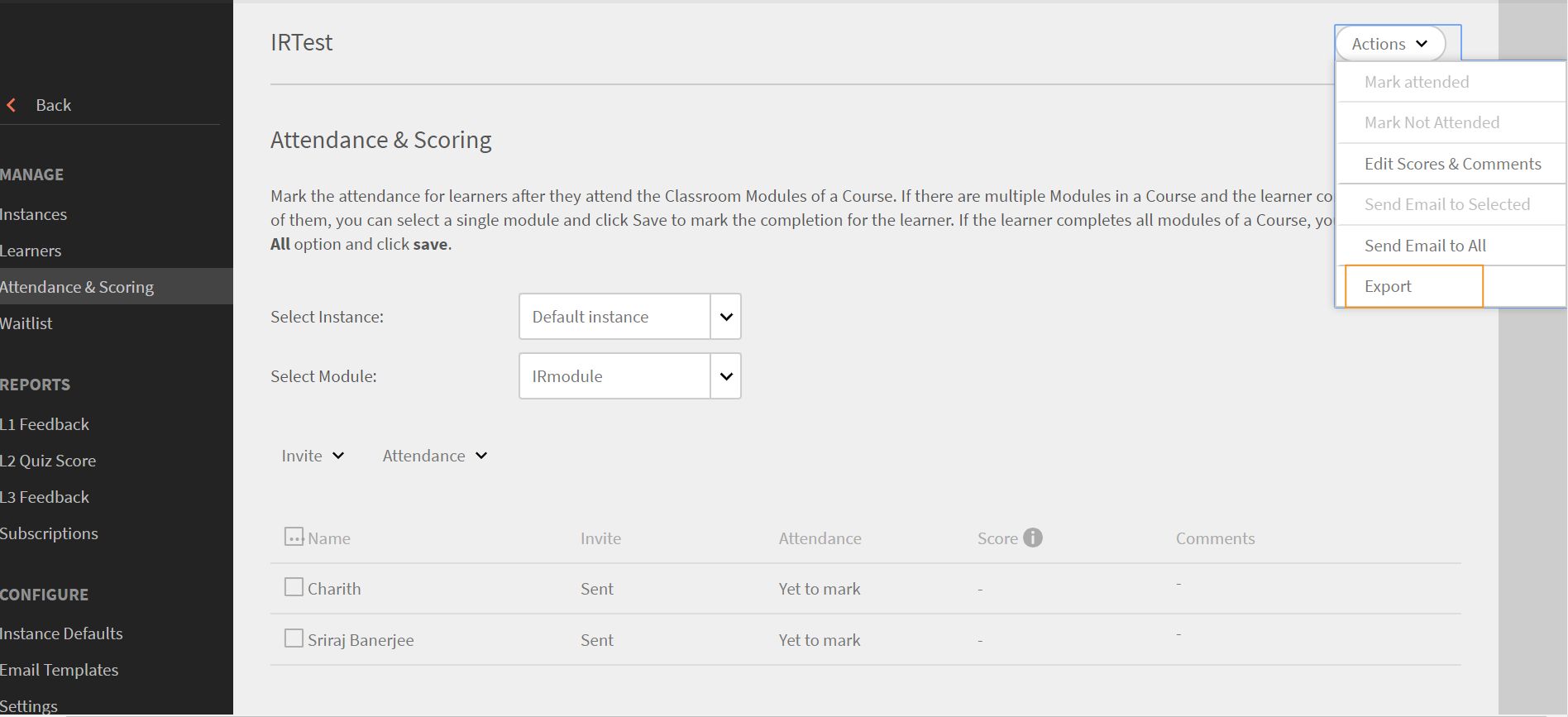Open Subscriptions report in sidebar
The width and height of the screenshot is (1568, 717).
(49, 533)
